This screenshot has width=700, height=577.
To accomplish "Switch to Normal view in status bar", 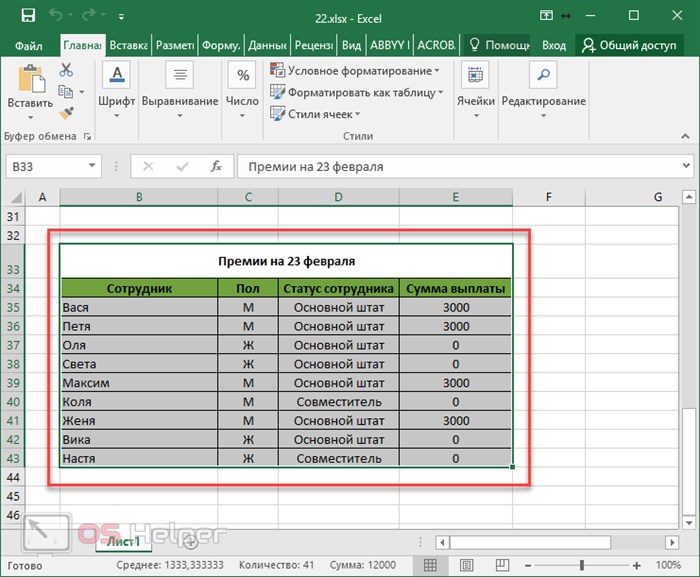I will [x=430, y=565].
